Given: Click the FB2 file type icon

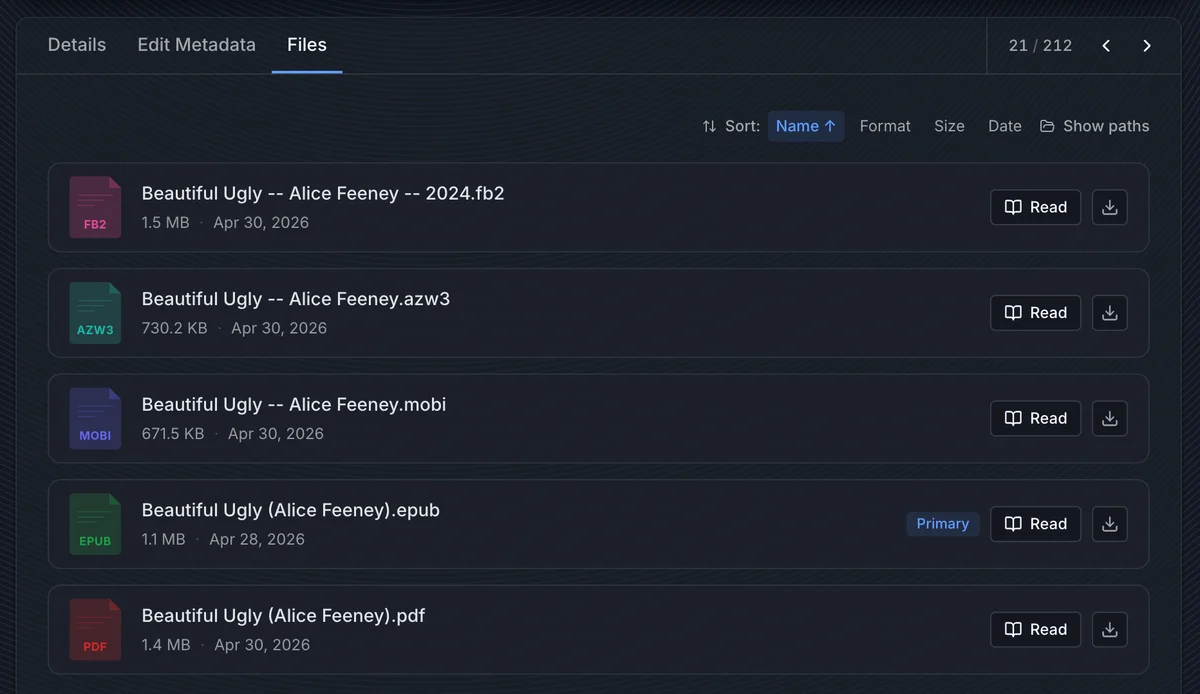Looking at the screenshot, I should point(95,207).
